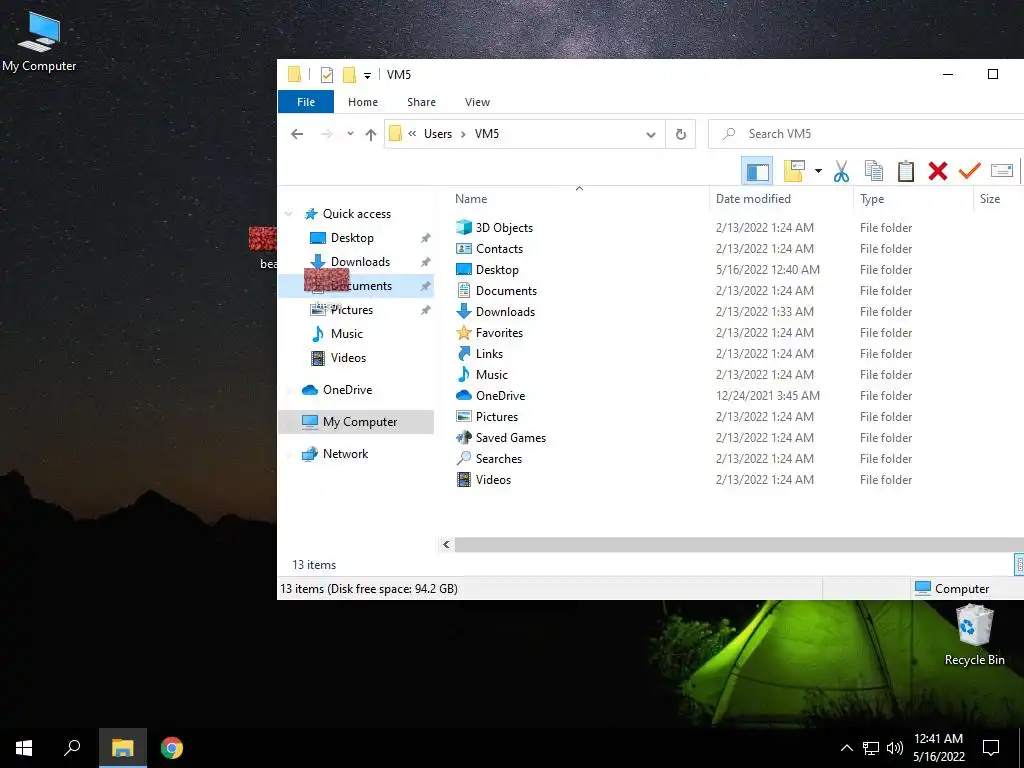Select Desktop in Quick access
The image size is (1024, 768).
[x=352, y=238]
